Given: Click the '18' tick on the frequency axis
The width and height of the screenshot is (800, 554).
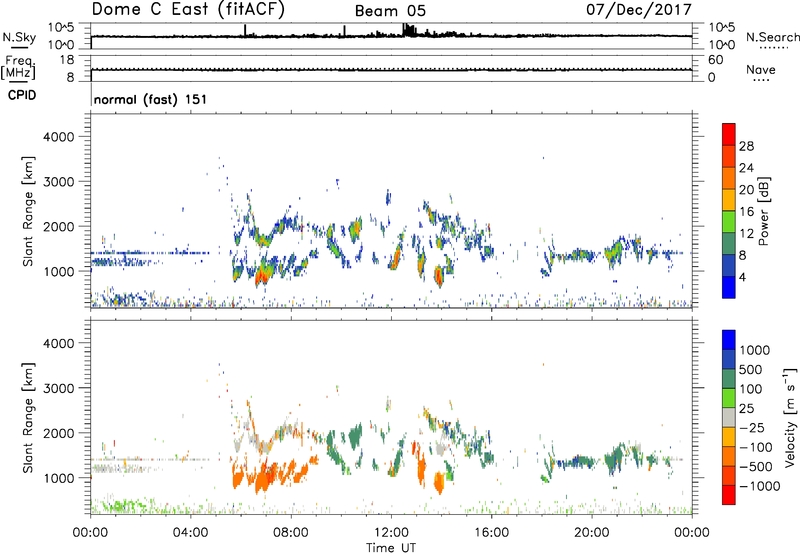Looking at the screenshot, I should pos(67,60).
